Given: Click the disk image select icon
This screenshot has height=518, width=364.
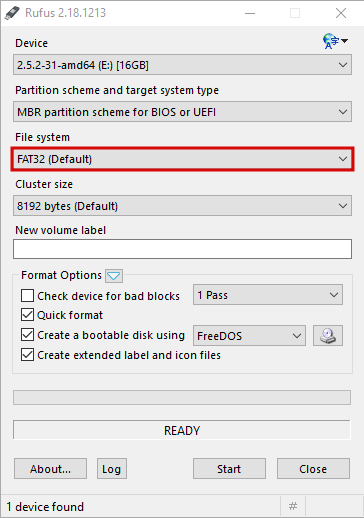Looking at the screenshot, I should pyautogui.click(x=328, y=335).
